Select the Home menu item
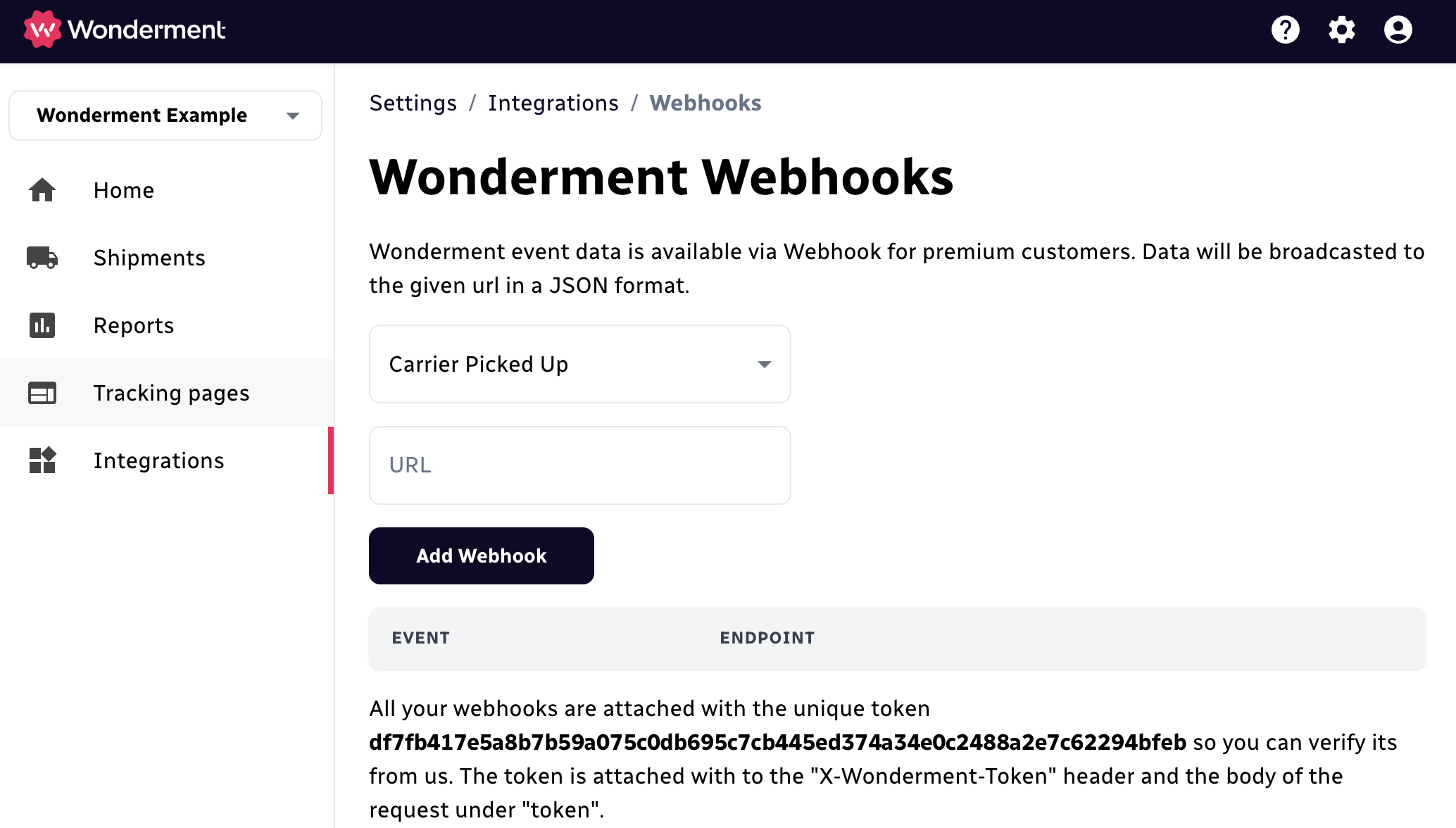 123,189
